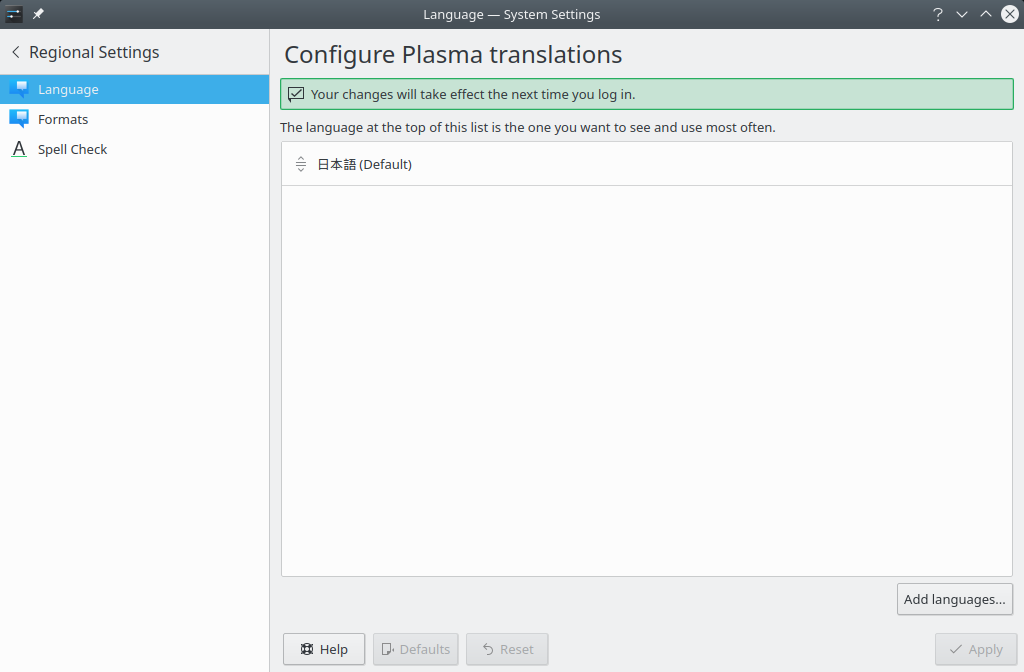Viewport: 1024px width, 672px height.
Task: Minimize the System Settings window
Action: pos(962,14)
